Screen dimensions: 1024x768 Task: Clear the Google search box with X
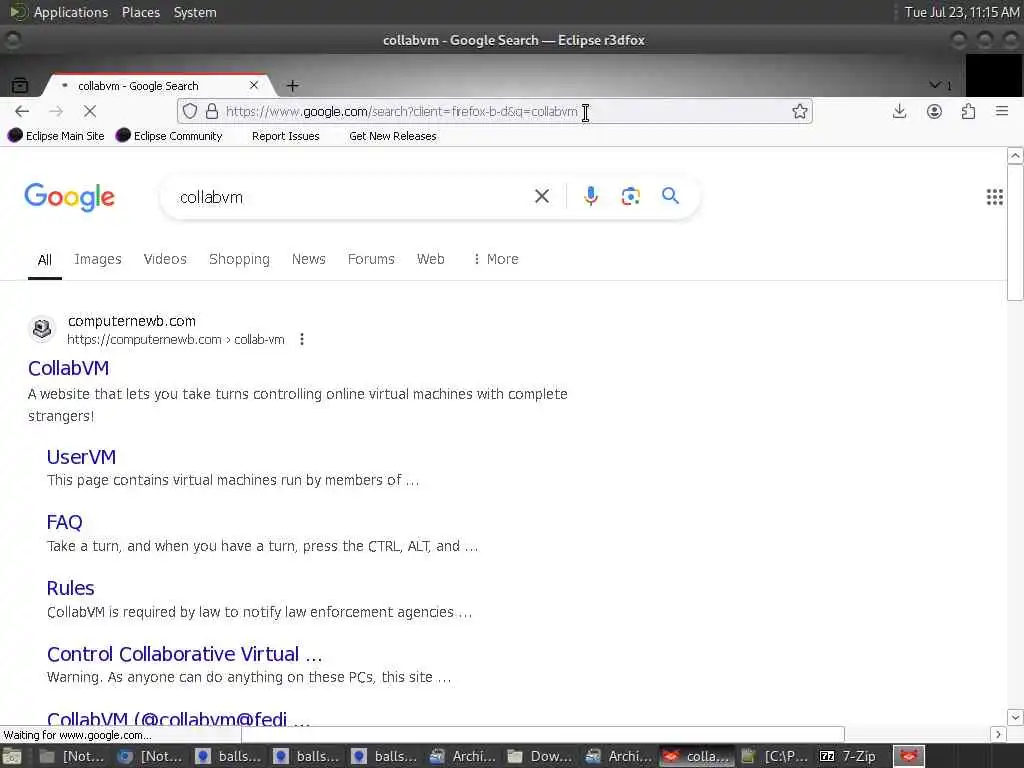tap(542, 196)
